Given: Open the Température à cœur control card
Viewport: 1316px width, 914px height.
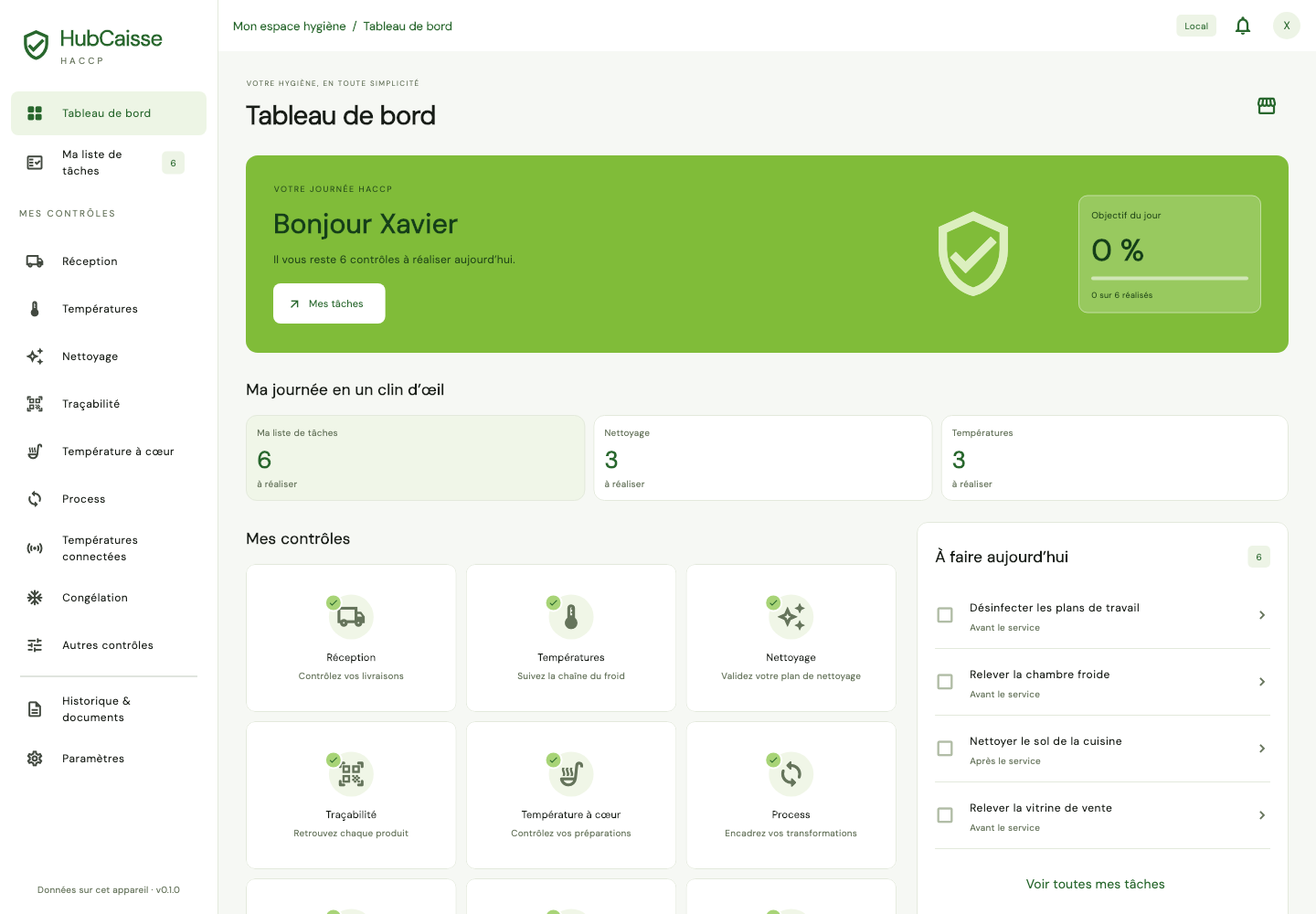Looking at the screenshot, I should point(571,795).
